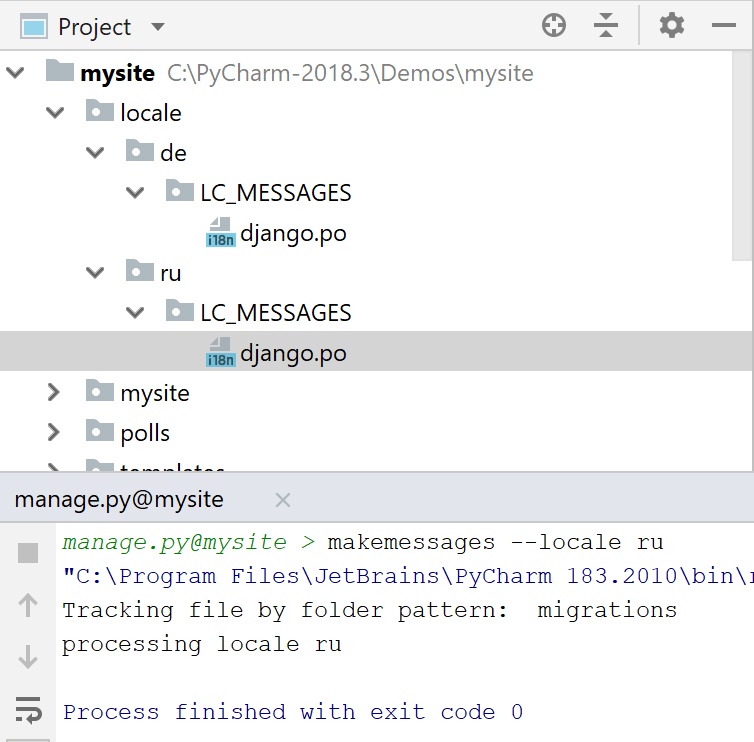
Task: Click 'Process finished with exit code 0' text
Action: pyautogui.click(x=293, y=712)
